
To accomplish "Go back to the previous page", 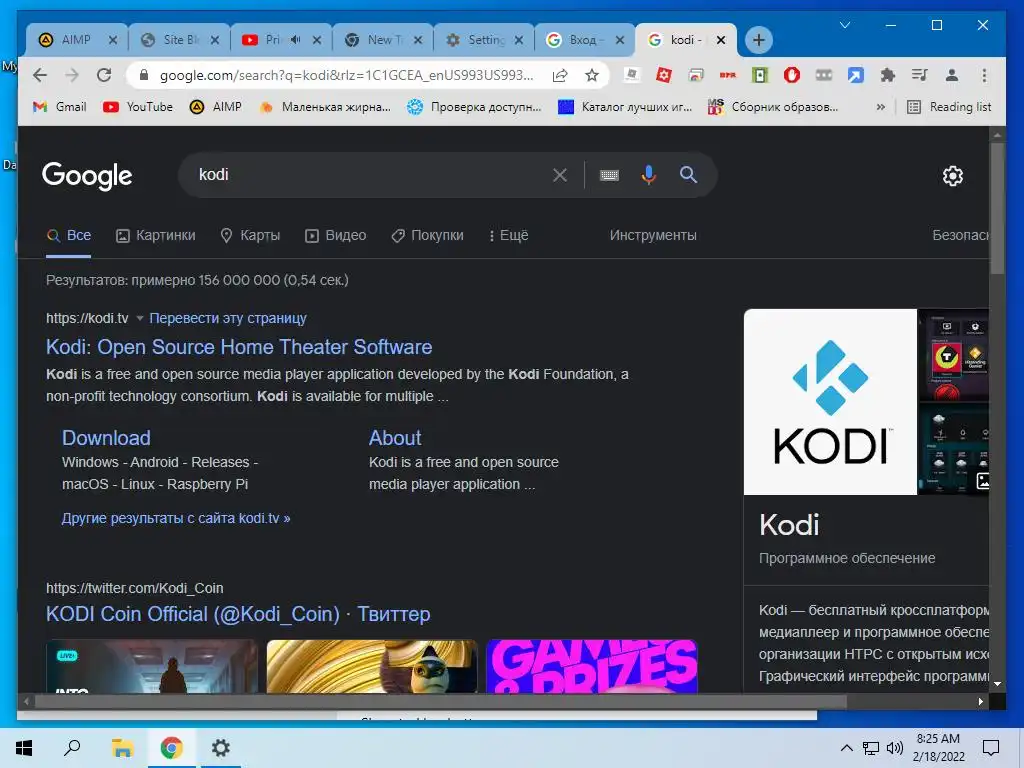I will coord(40,75).
